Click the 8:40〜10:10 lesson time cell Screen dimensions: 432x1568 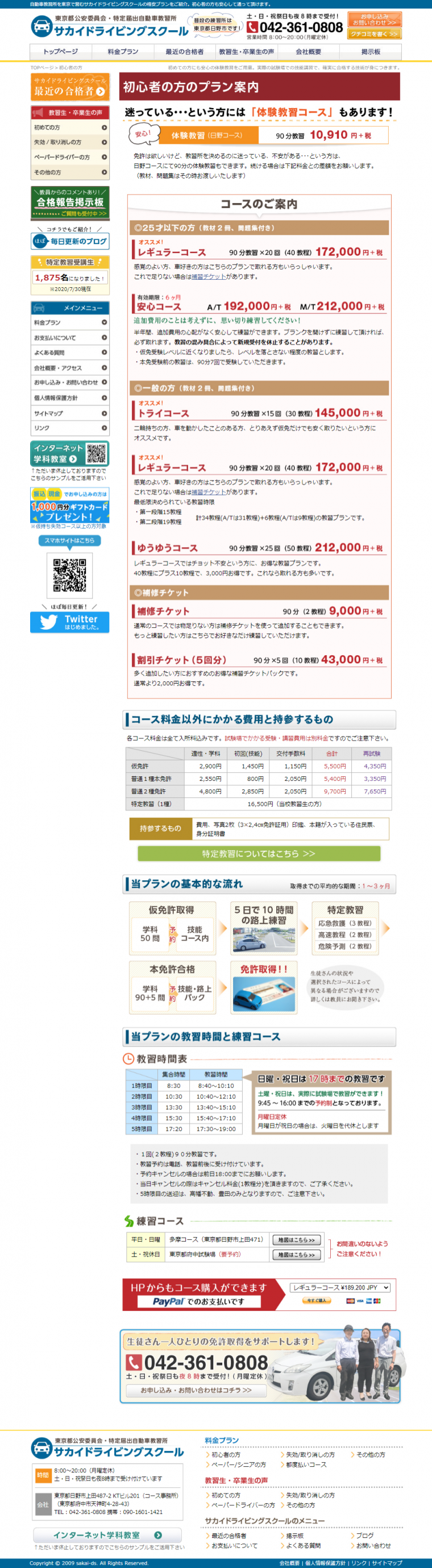coord(216,1085)
